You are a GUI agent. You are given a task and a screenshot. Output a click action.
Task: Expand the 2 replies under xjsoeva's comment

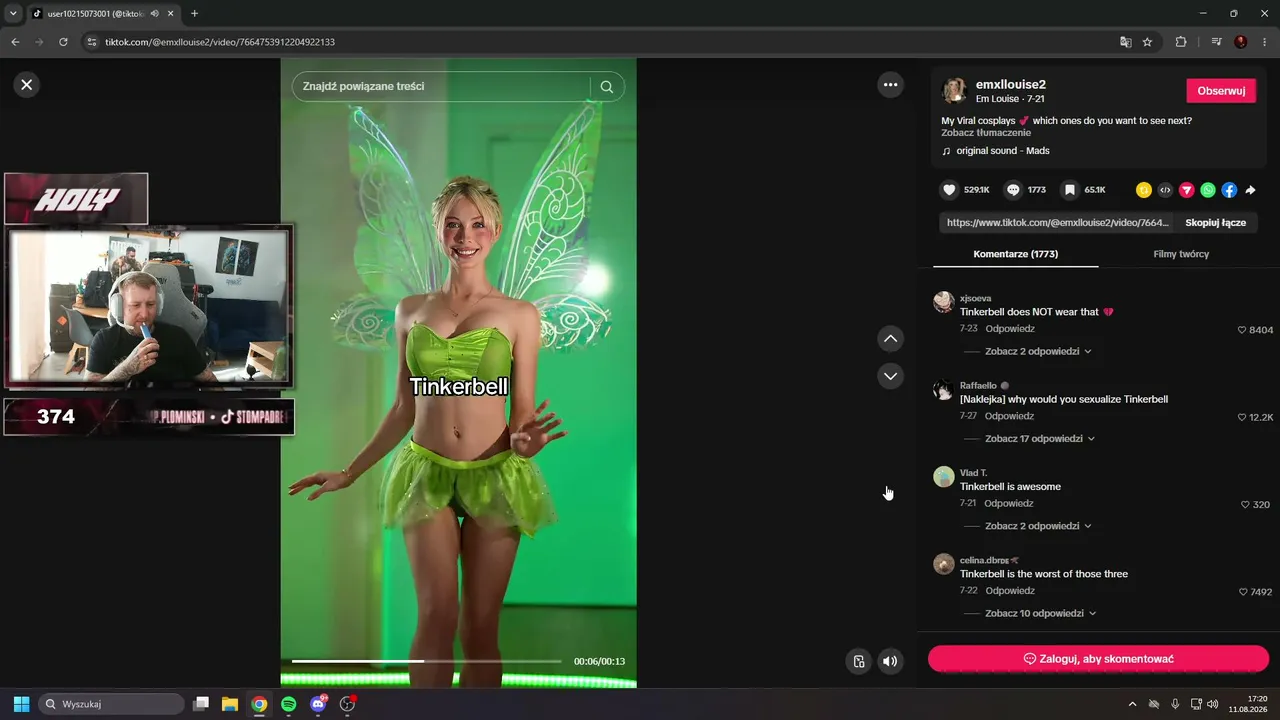tap(1038, 352)
